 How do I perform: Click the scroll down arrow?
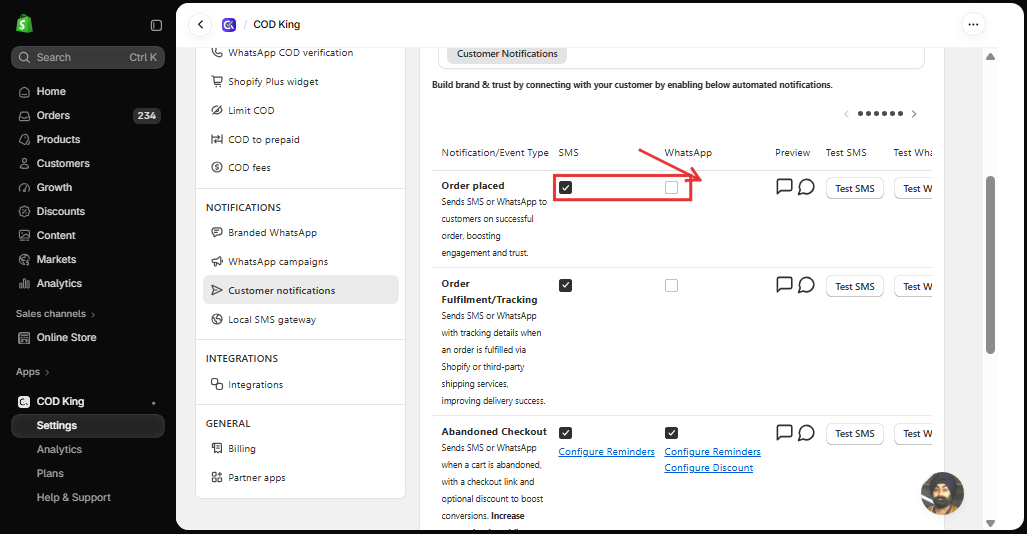990,523
